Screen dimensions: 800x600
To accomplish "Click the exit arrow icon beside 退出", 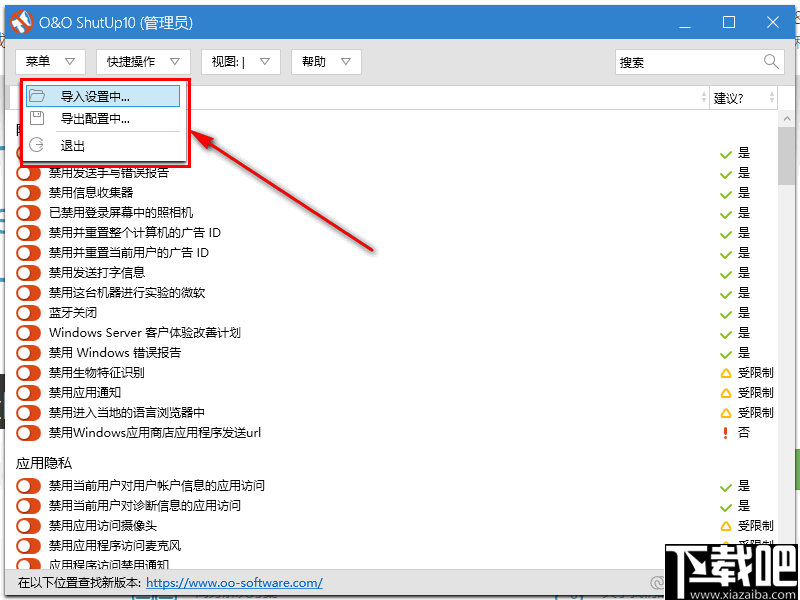I will [37, 144].
